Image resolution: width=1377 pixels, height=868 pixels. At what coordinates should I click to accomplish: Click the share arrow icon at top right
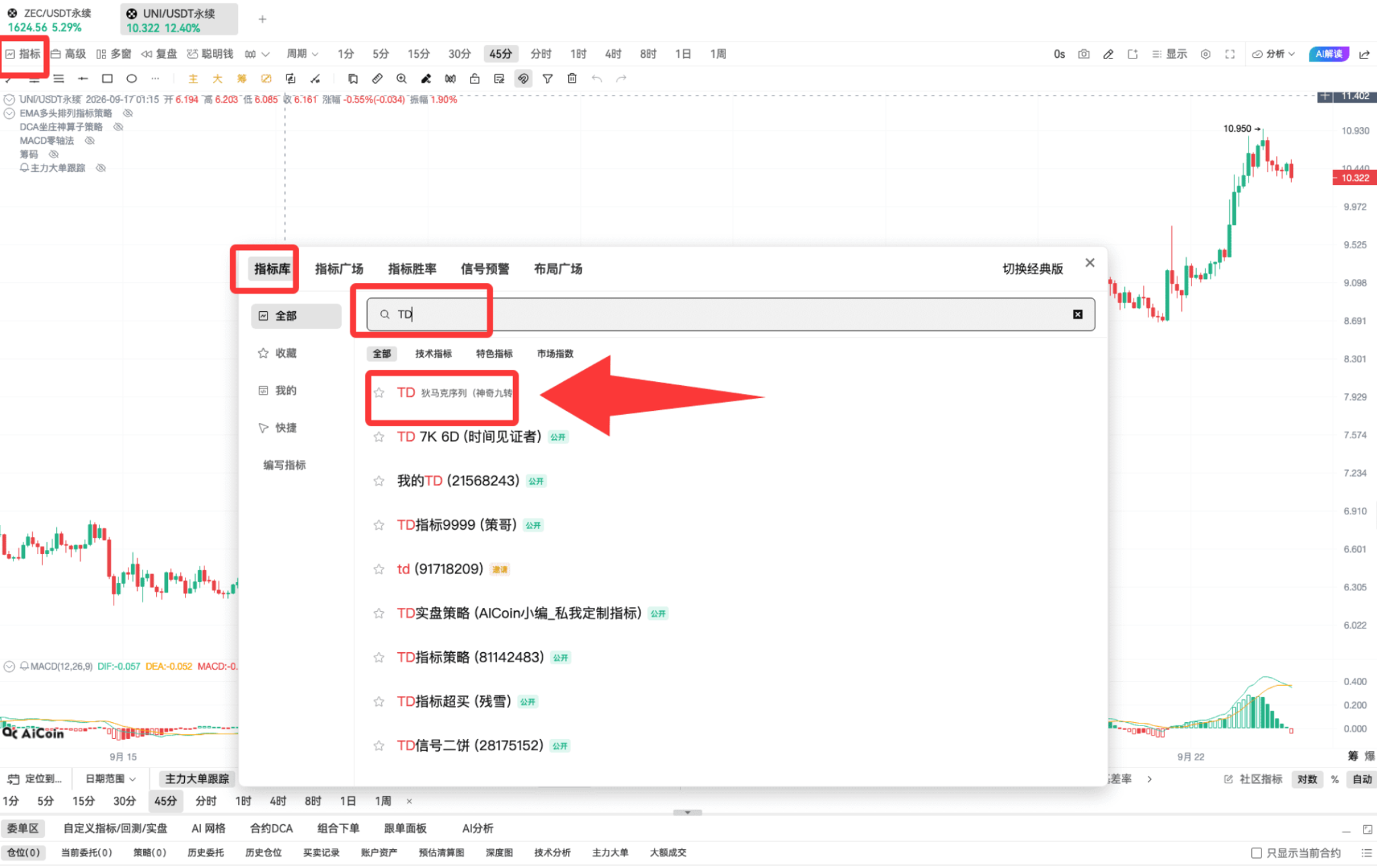(1364, 54)
